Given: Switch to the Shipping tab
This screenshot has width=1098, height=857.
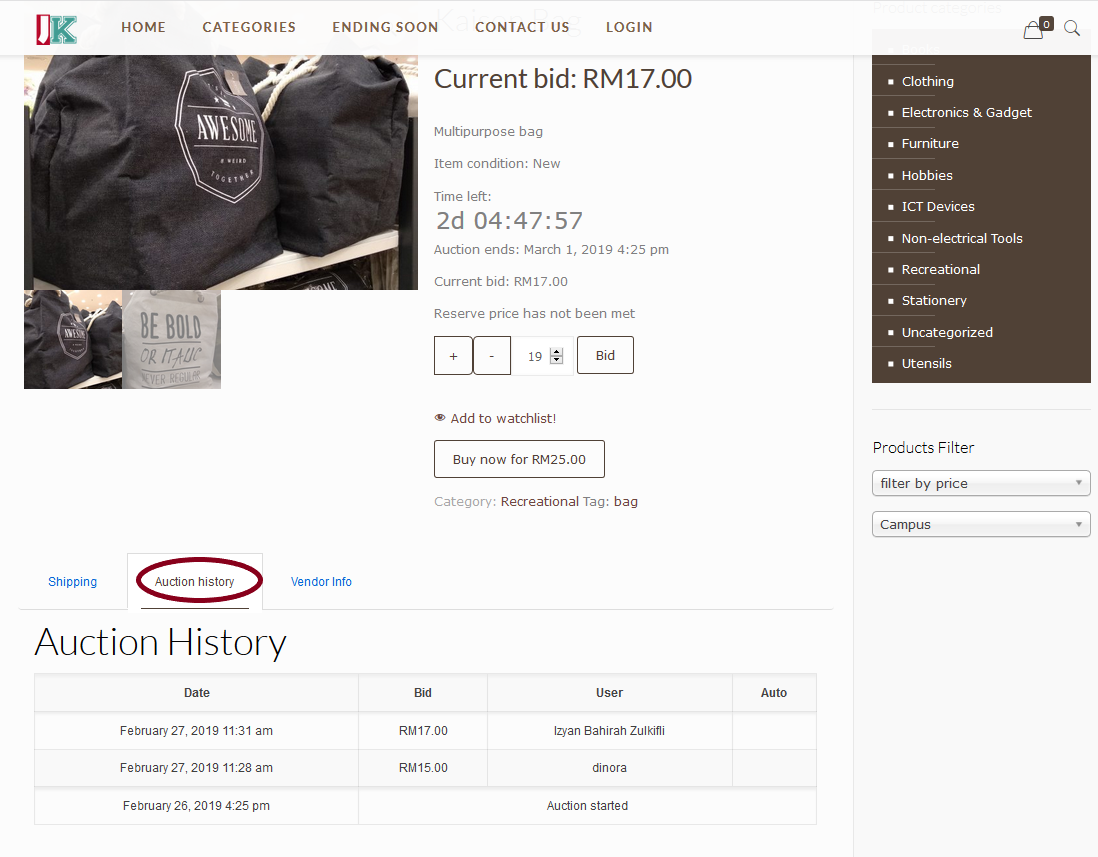Looking at the screenshot, I should 73,582.
